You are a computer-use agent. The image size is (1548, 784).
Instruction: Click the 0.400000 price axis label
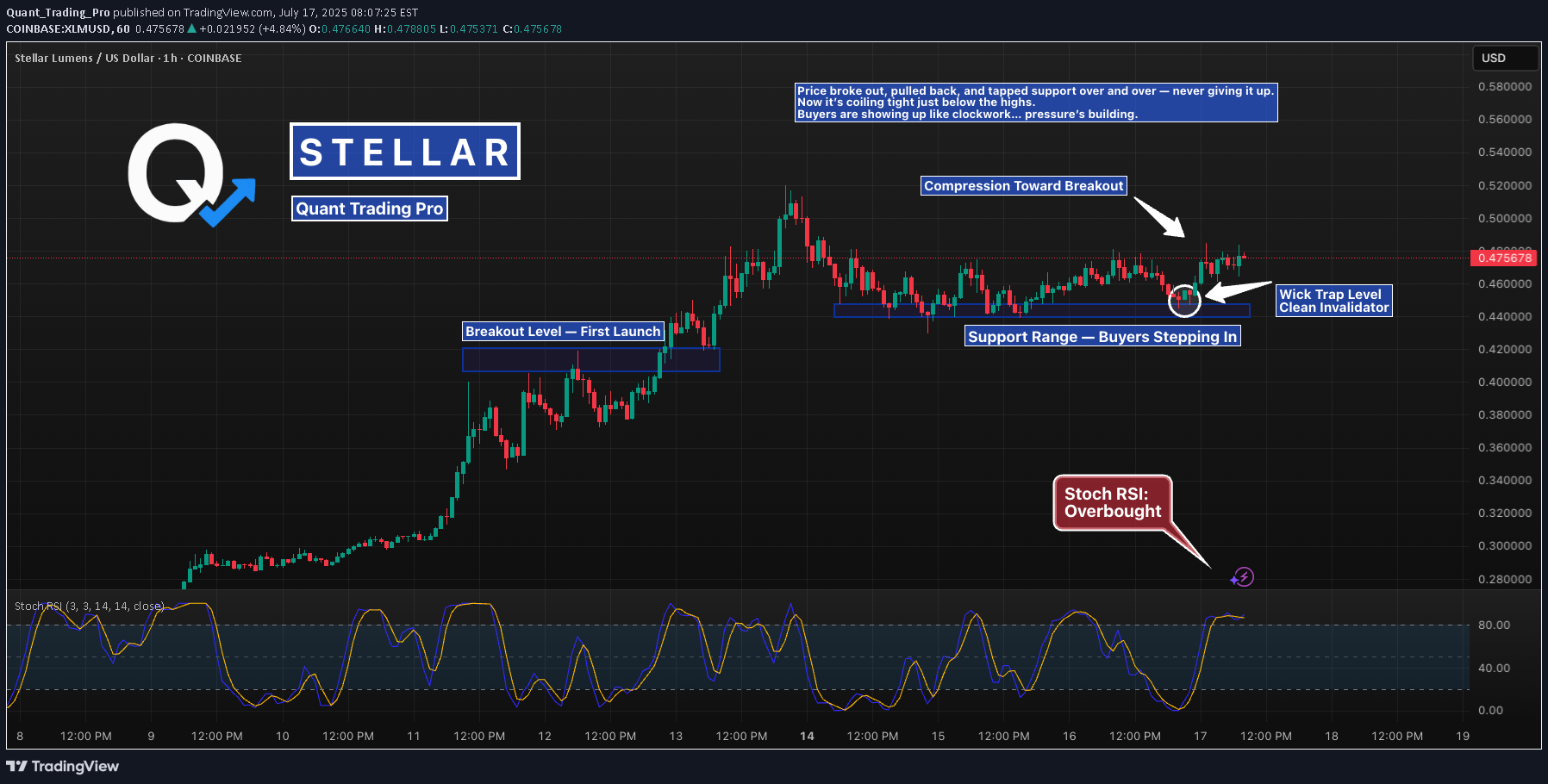(1505, 382)
